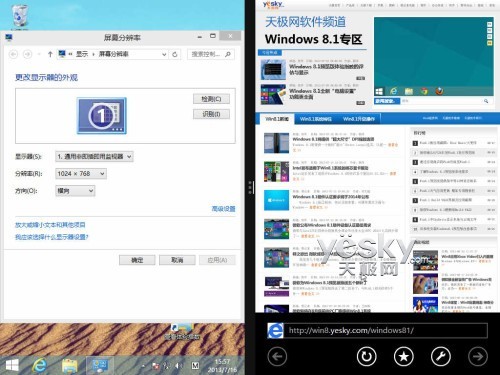Click the yesky logo on the web page
The width and height of the screenshot is (500, 375).
pos(273,5)
